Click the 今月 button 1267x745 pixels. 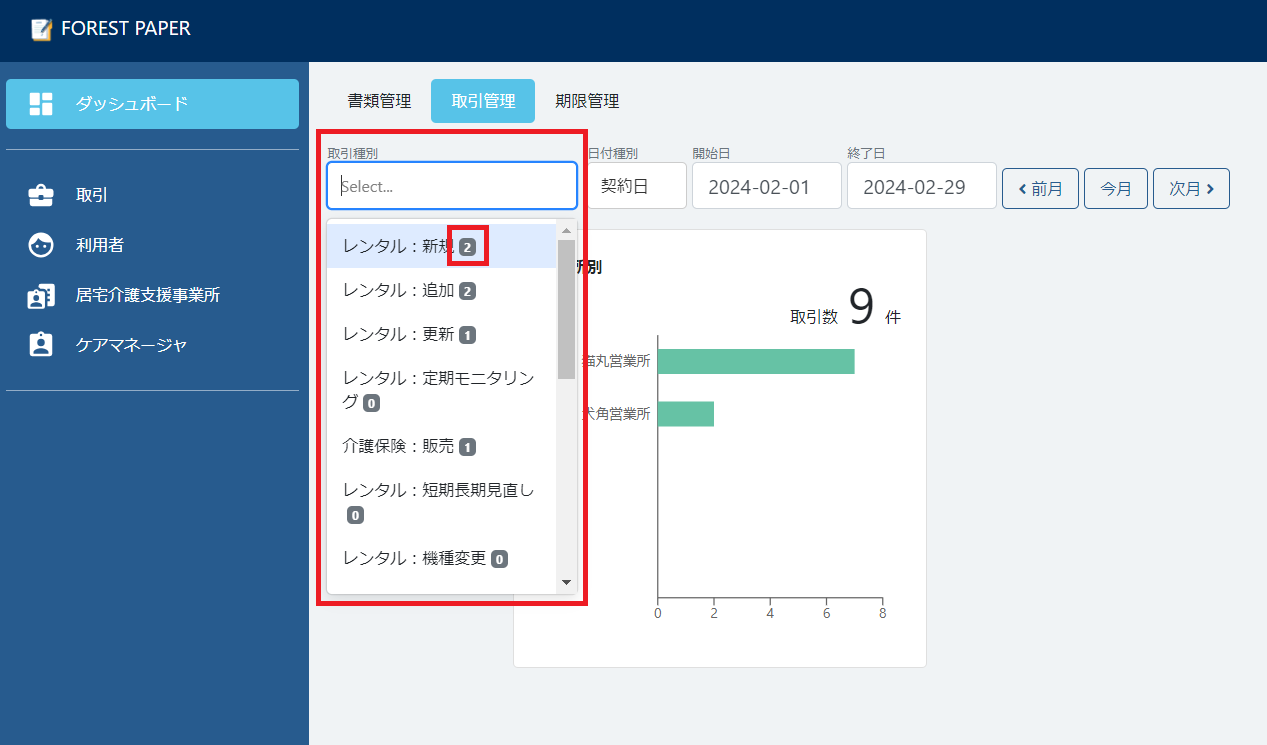[x=1115, y=188]
